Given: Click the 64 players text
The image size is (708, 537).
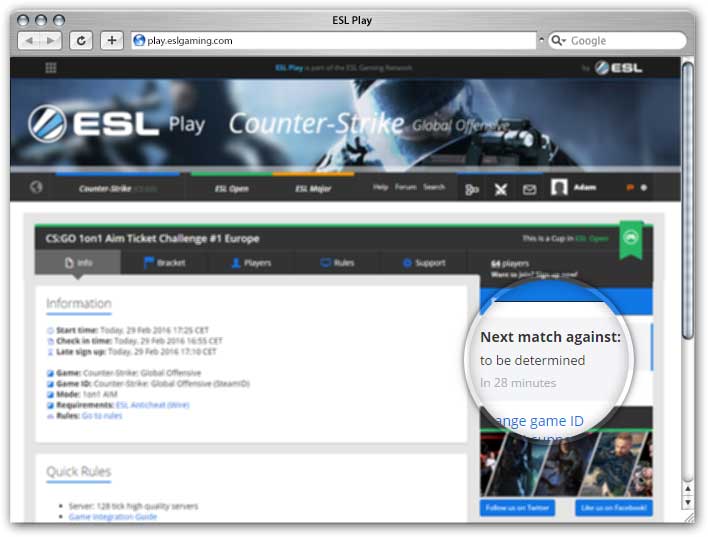Looking at the screenshot, I should [x=510, y=263].
